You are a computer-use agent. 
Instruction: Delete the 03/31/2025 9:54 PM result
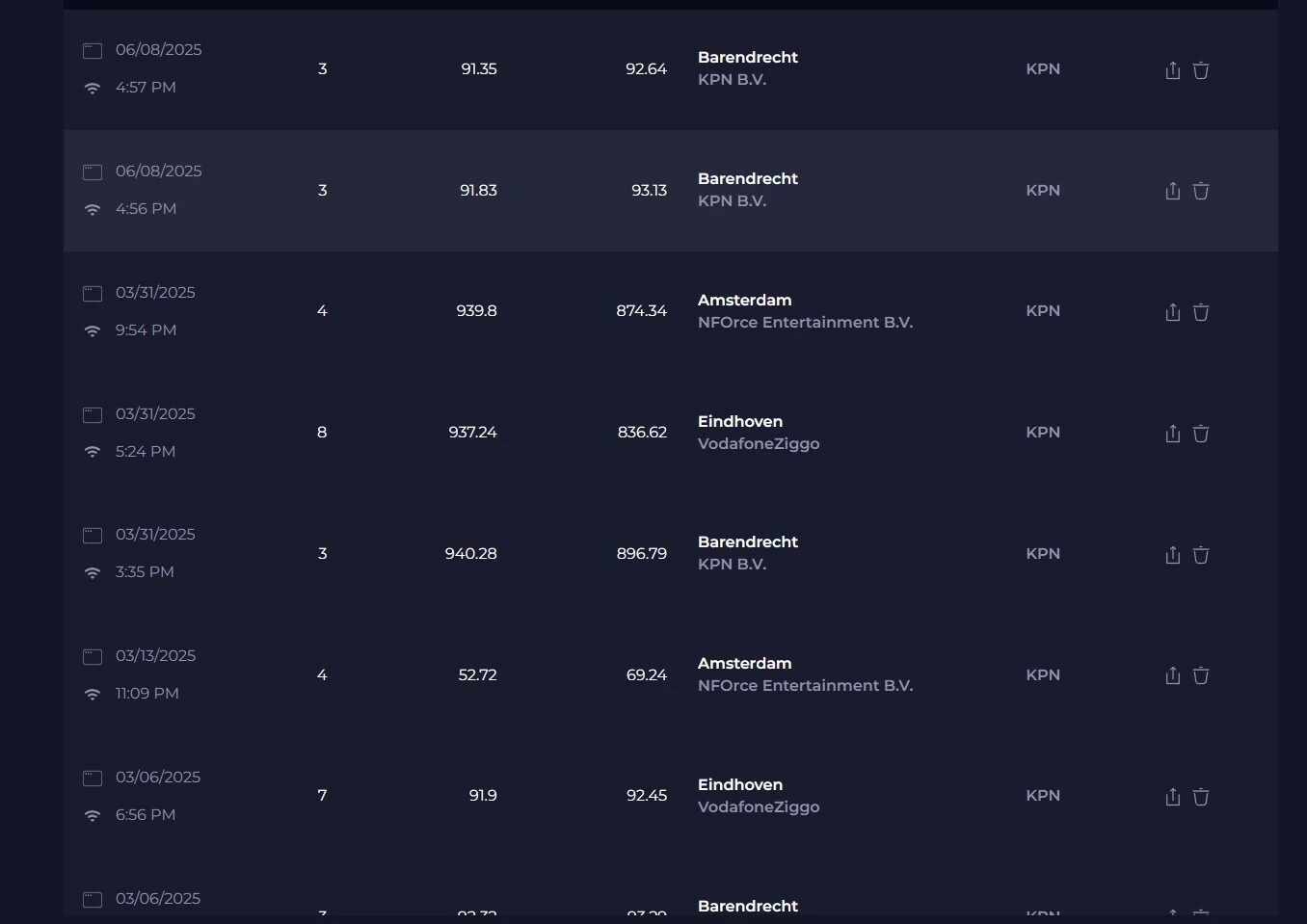click(1201, 311)
